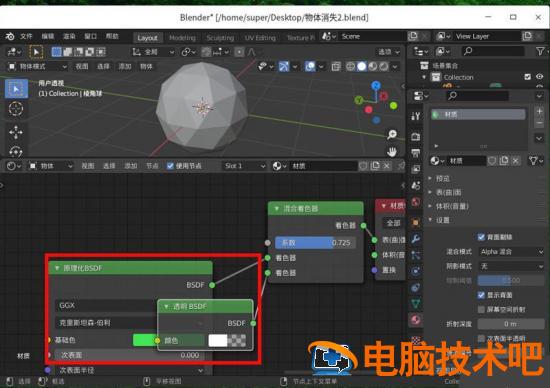Screen dimensions: 550x388
Task: Open the 克里斯坦森-伯利 subsurface method dropdown
Action: tap(106, 322)
